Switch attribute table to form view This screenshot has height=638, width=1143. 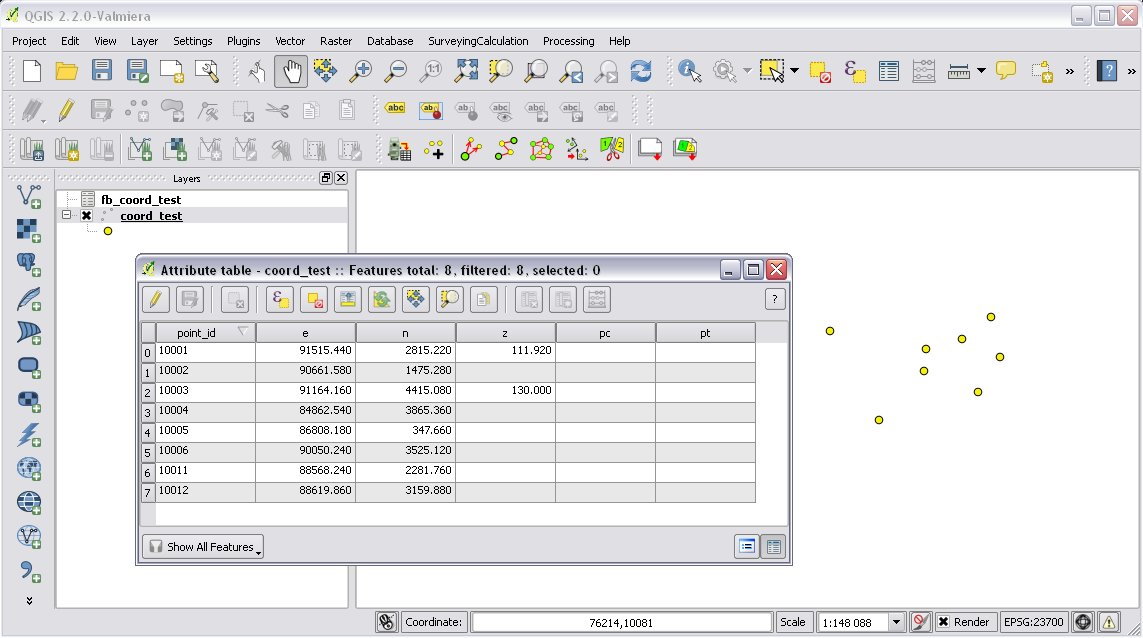pyautogui.click(x=746, y=546)
